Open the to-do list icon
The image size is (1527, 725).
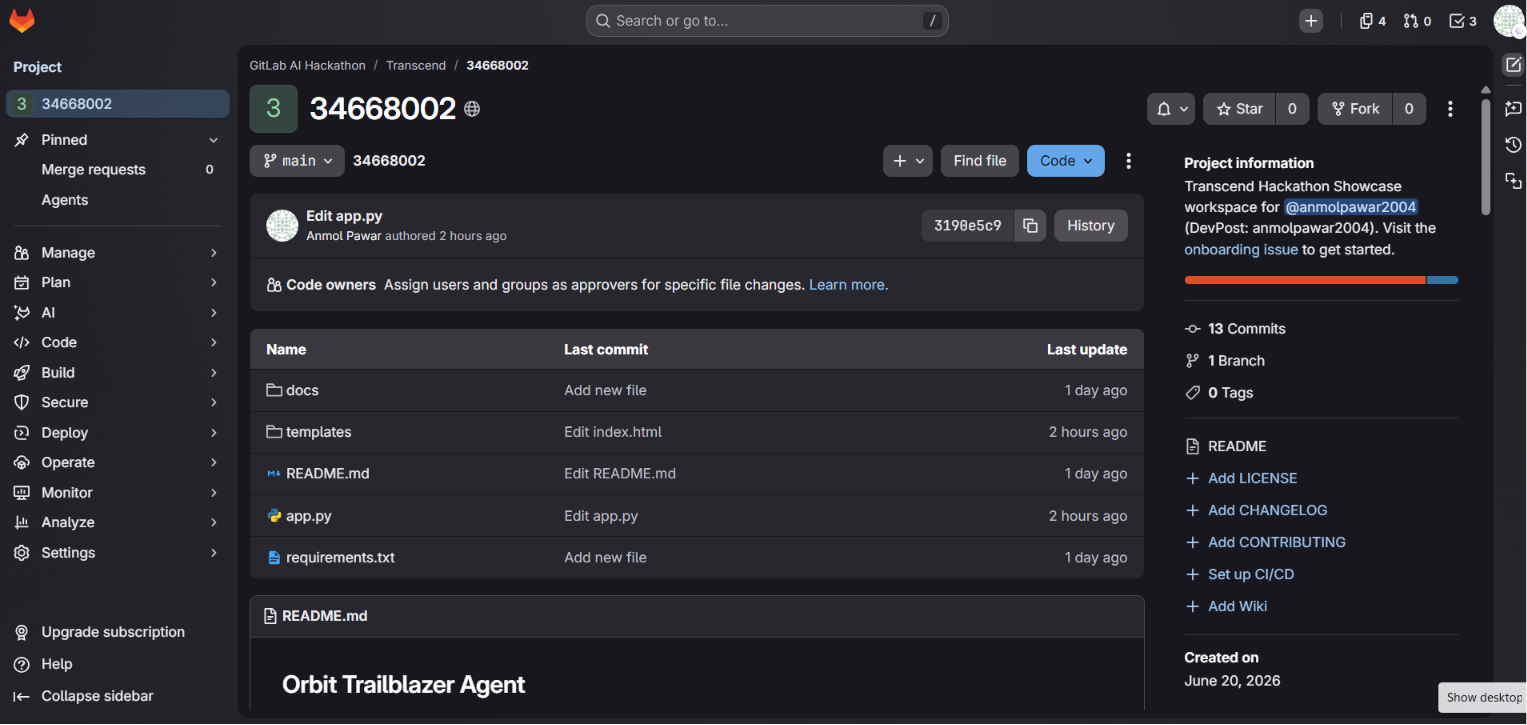click(1463, 21)
